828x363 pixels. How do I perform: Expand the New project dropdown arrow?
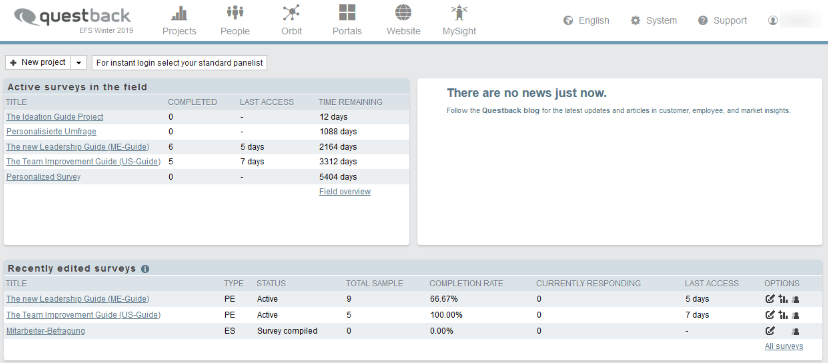(78, 63)
